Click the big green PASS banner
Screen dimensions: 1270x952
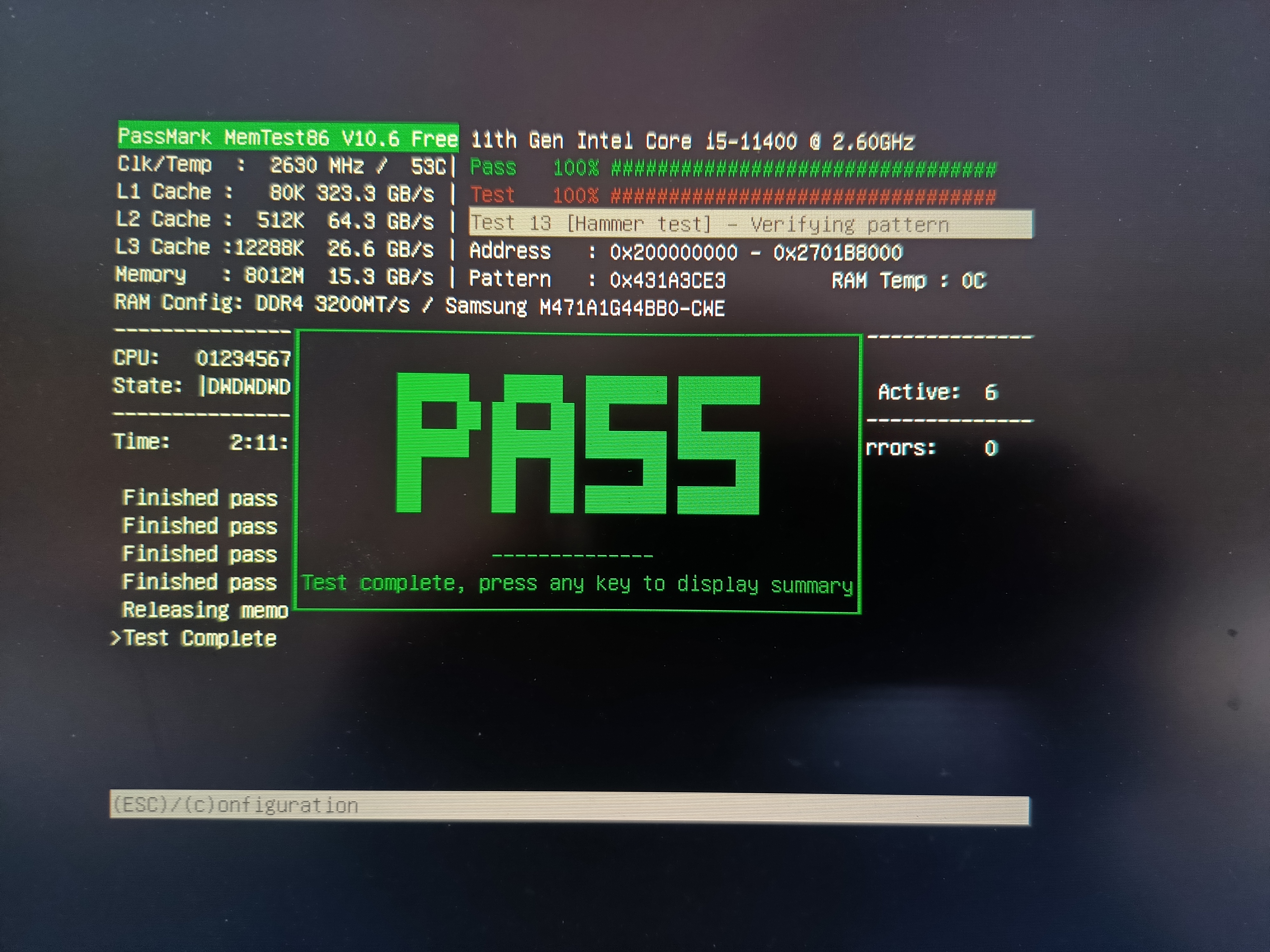pos(578,444)
